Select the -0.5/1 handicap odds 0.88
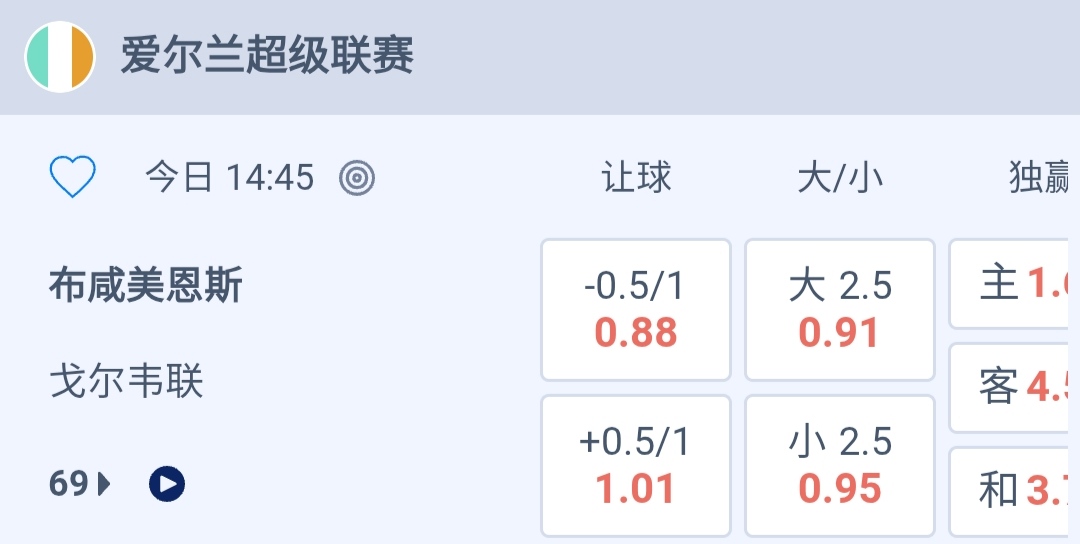This screenshot has width=1080, height=544. 636,310
